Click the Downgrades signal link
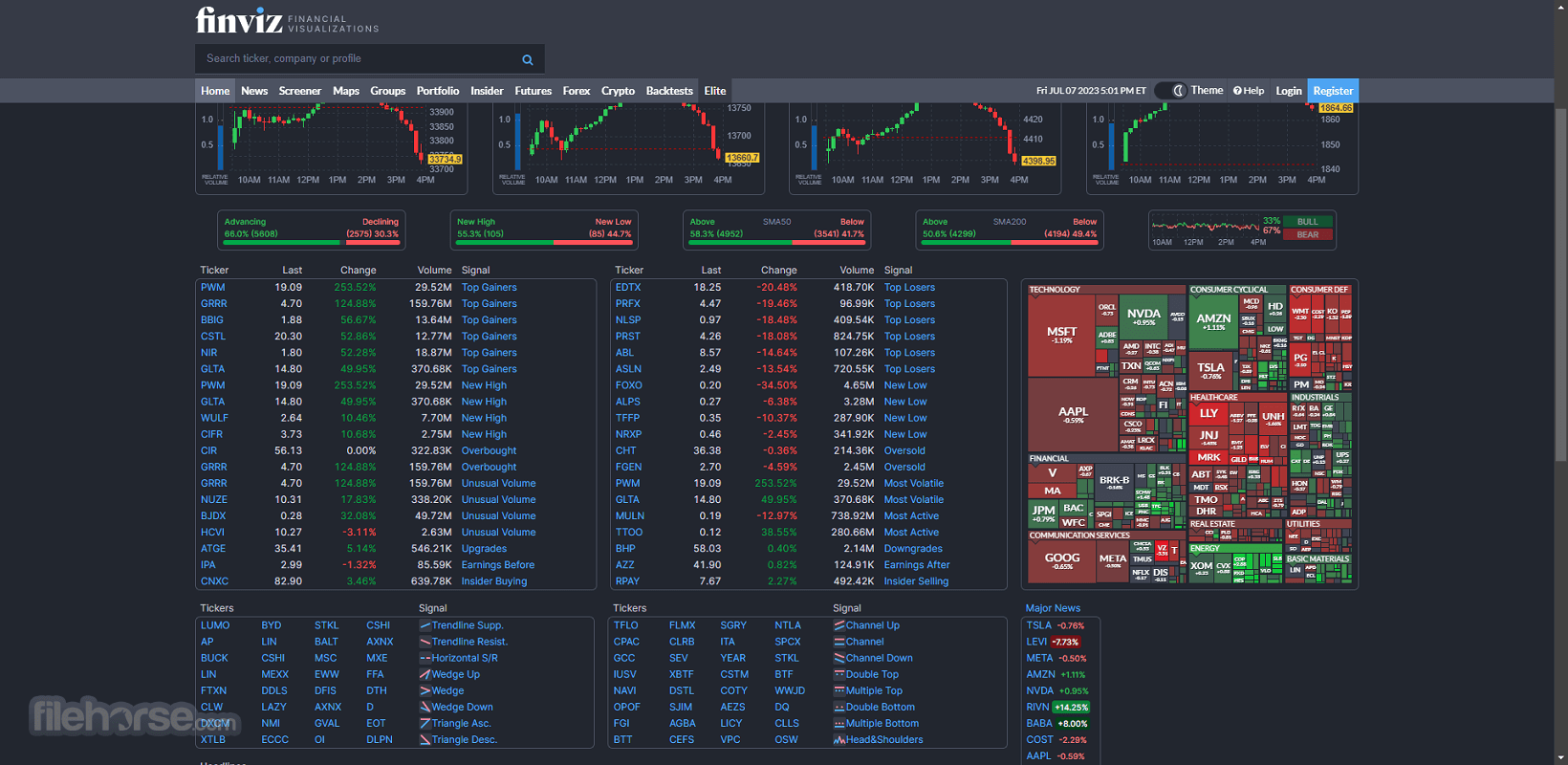Viewport: 1568px width, 765px height. (x=913, y=548)
